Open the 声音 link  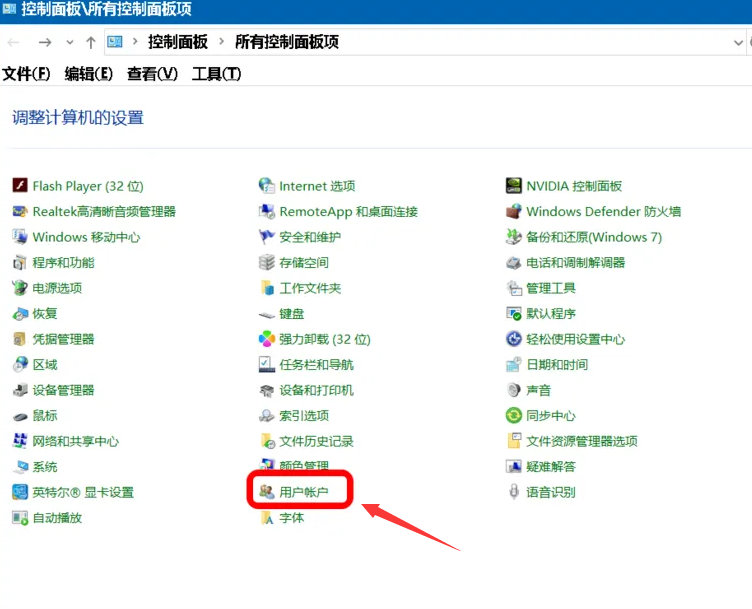[538, 390]
